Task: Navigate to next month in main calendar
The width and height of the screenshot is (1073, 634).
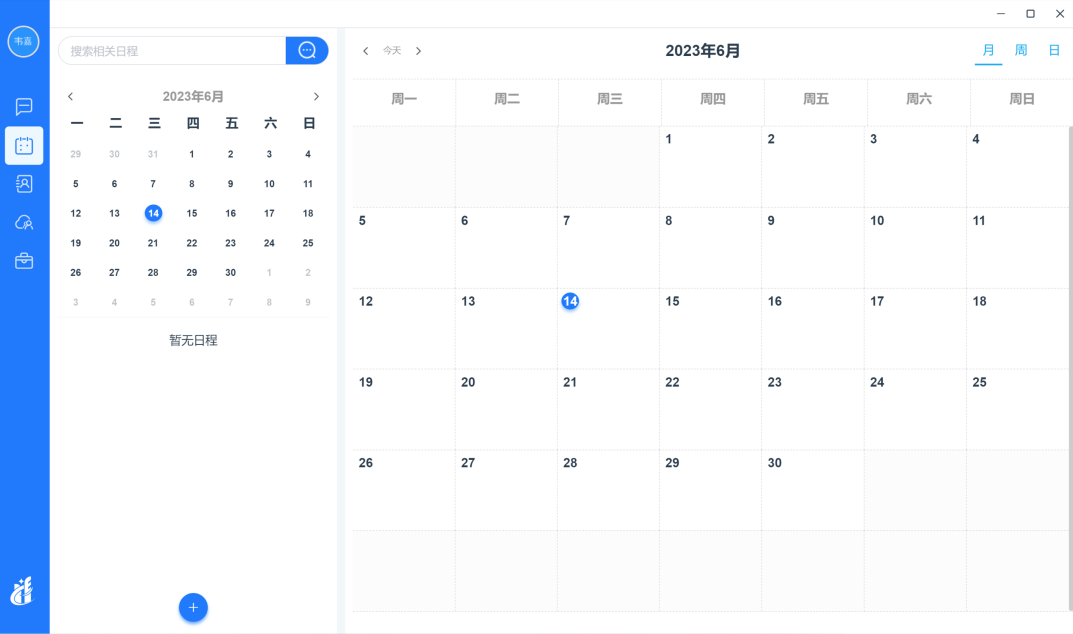Action: click(418, 51)
